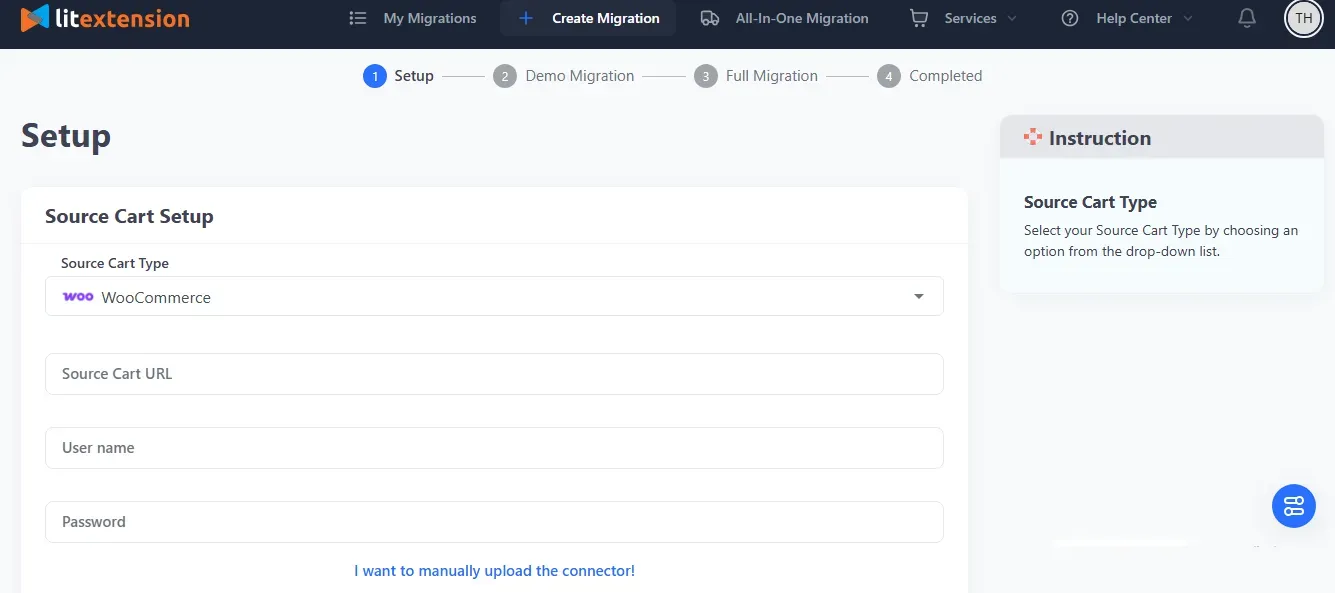Select the Create Migration tab

(588, 18)
